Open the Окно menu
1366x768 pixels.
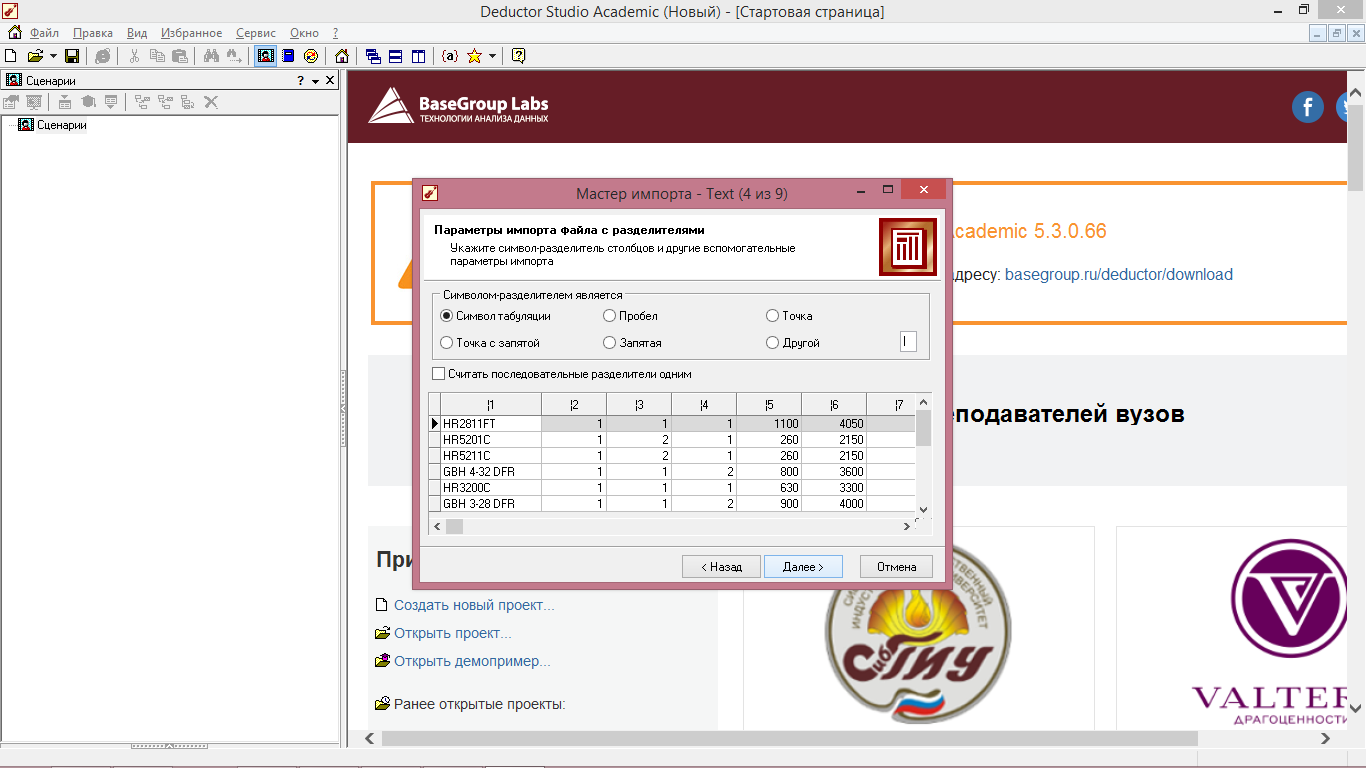304,33
